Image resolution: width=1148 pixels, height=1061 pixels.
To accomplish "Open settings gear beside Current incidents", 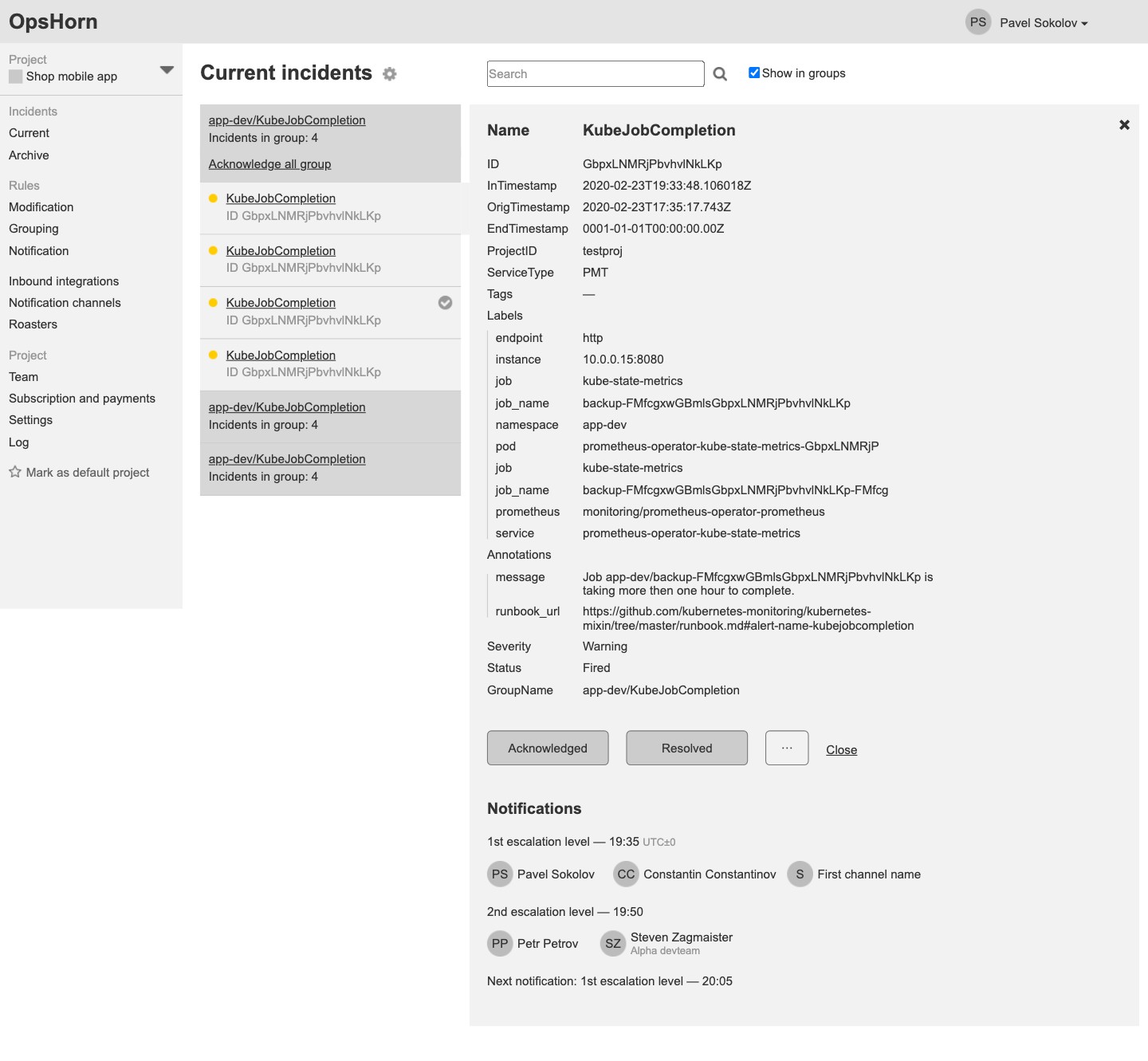I will 389,74.
